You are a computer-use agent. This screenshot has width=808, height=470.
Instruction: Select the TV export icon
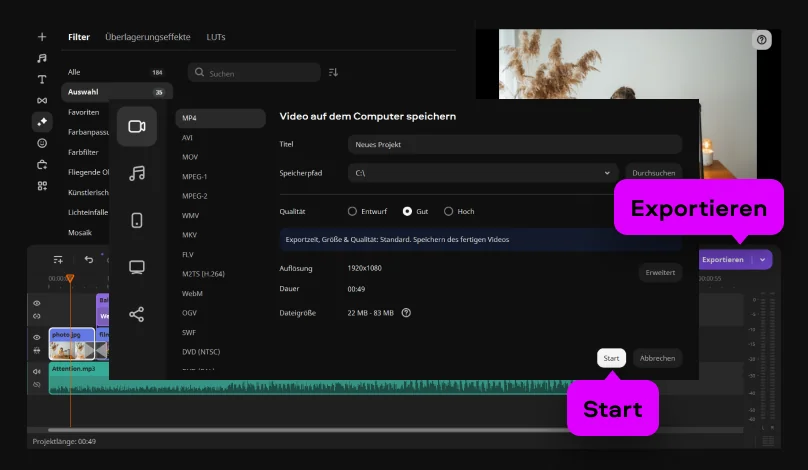pyautogui.click(x=137, y=267)
